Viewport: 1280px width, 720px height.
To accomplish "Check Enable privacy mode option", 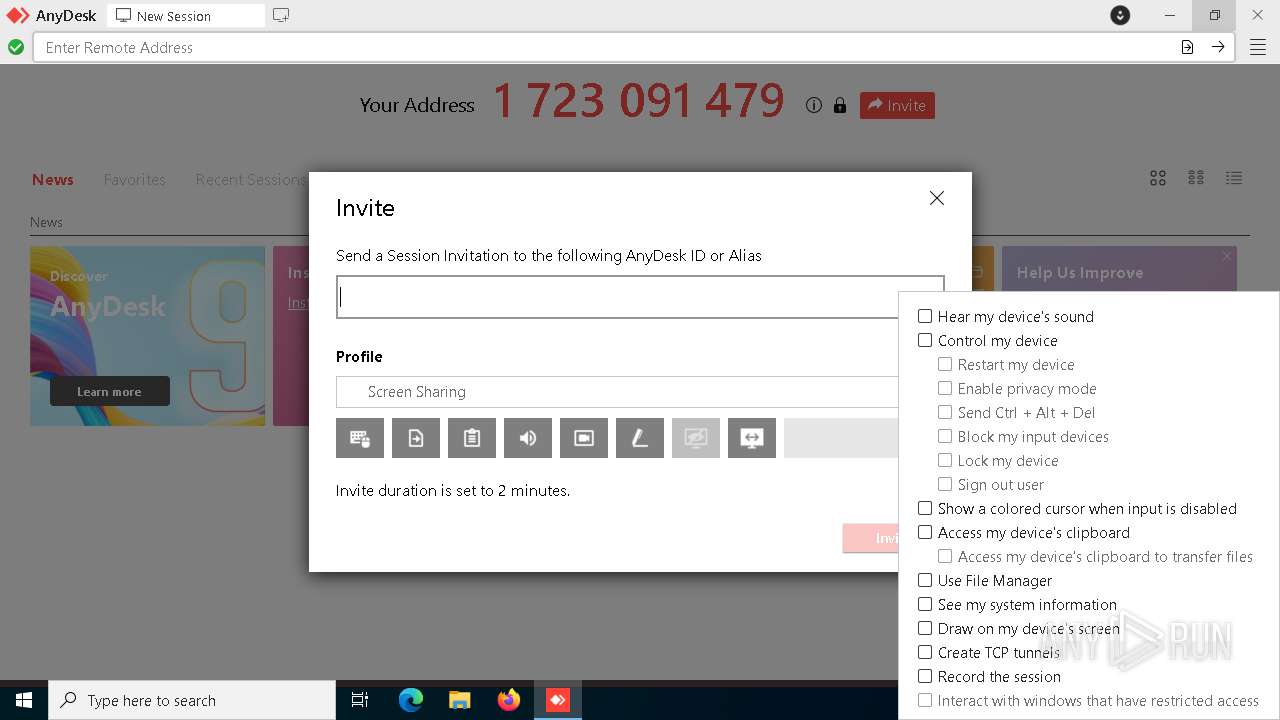I will pos(945,388).
